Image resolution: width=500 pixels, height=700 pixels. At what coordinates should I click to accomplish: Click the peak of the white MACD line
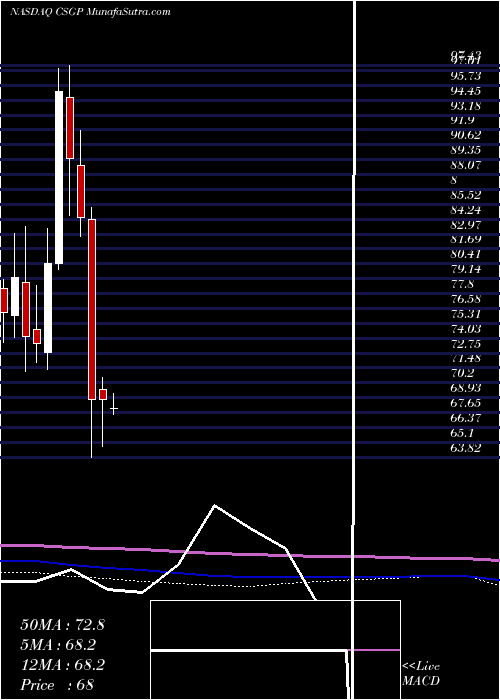[x=215, y=505]
